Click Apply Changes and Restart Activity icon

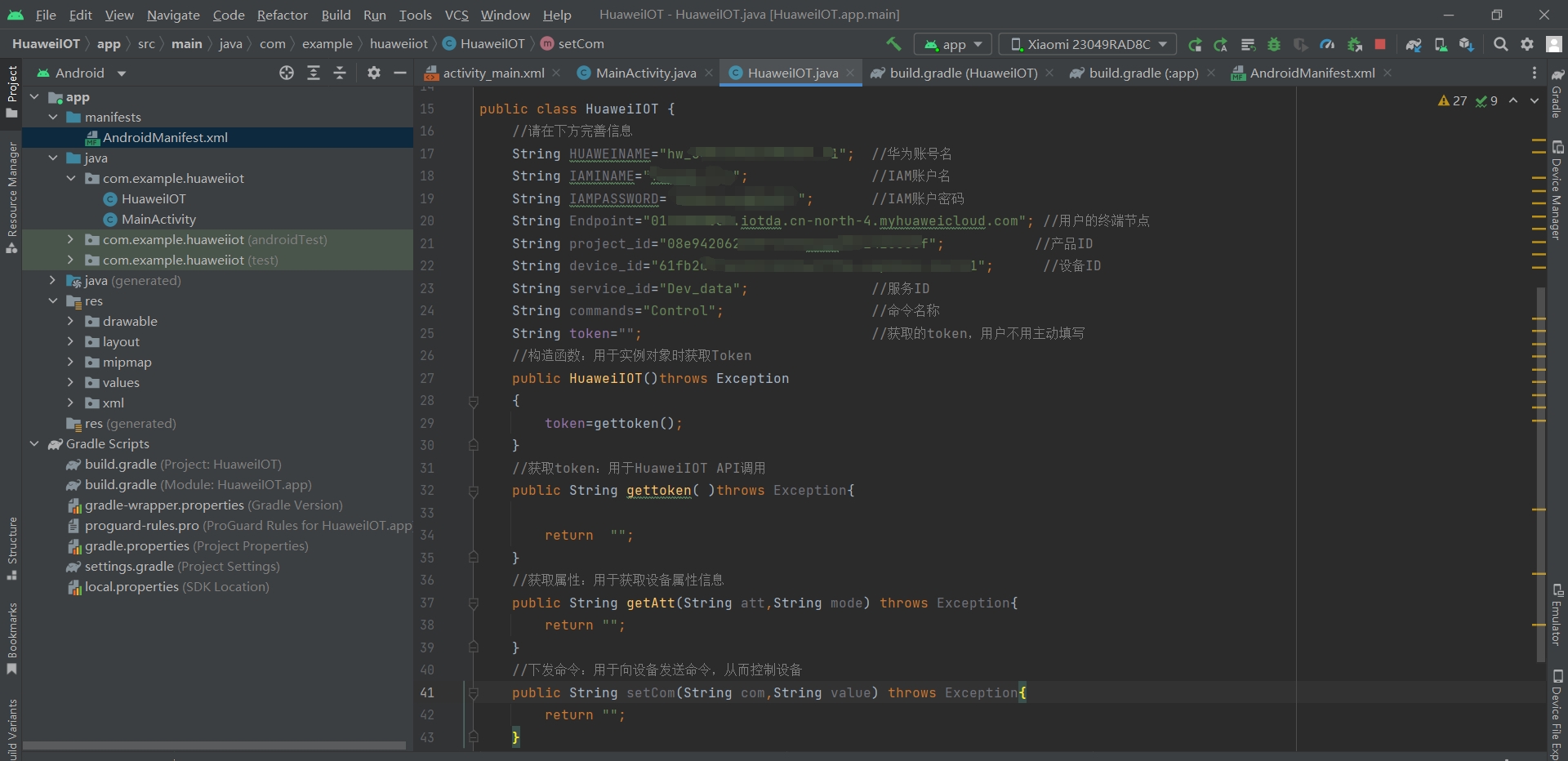(1221, 44)
